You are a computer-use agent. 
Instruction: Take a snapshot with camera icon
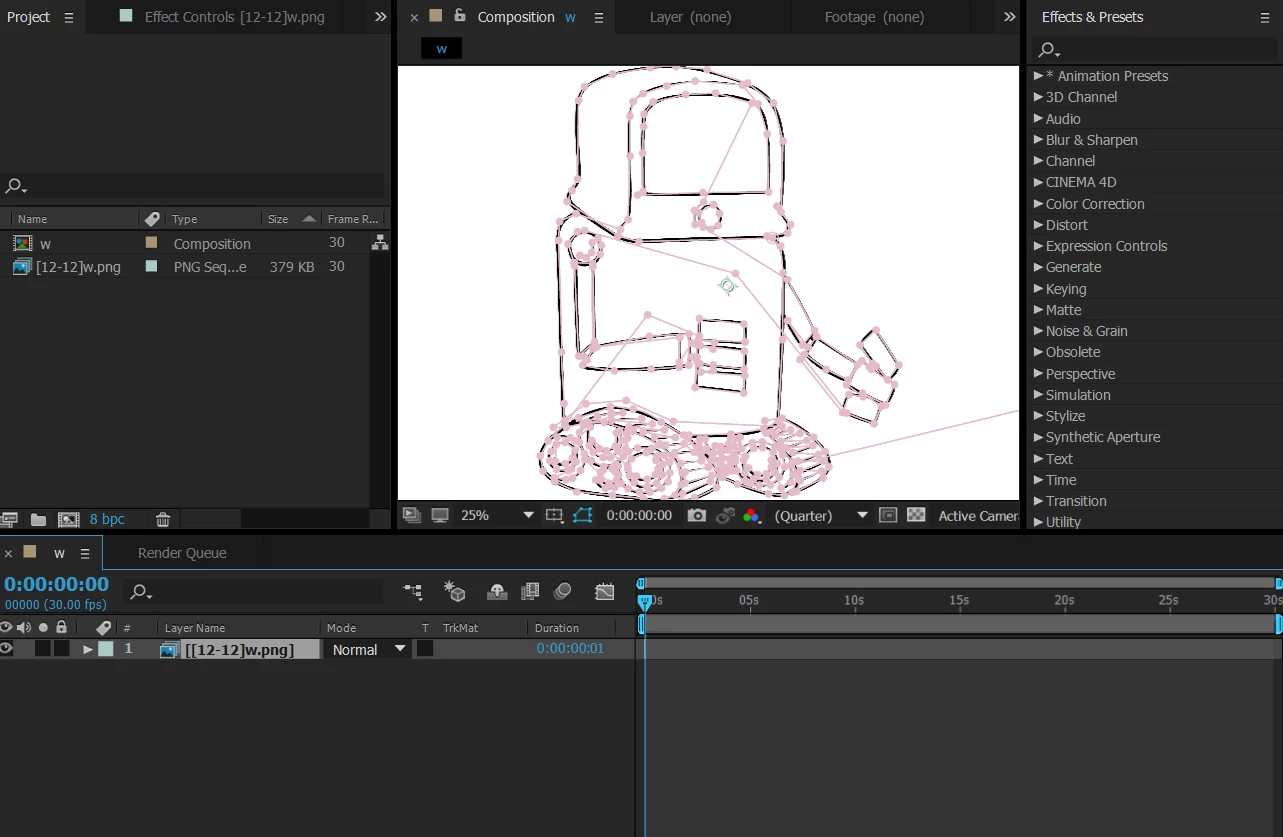click(x=697, y=515)
